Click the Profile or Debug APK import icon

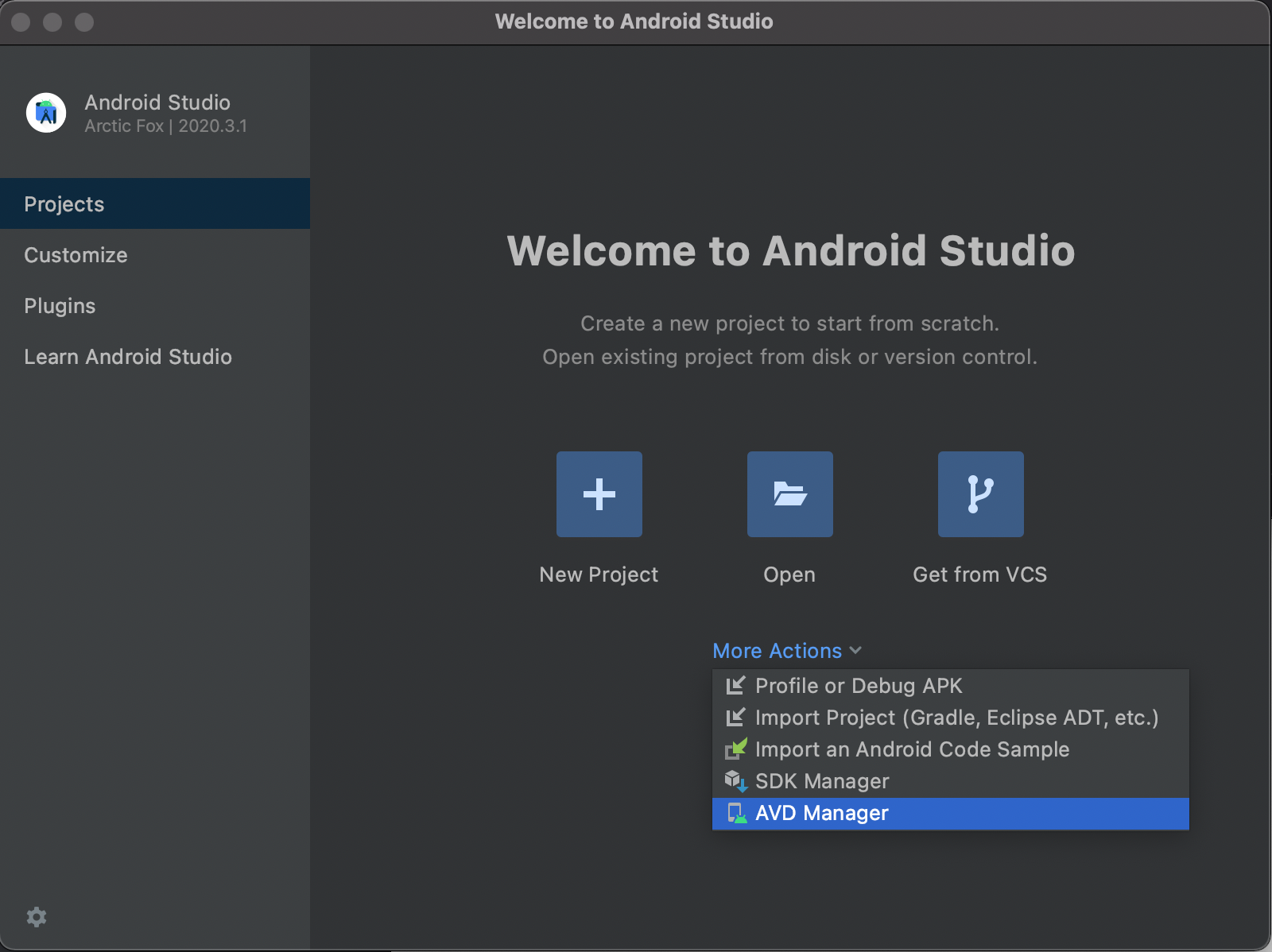736,685
